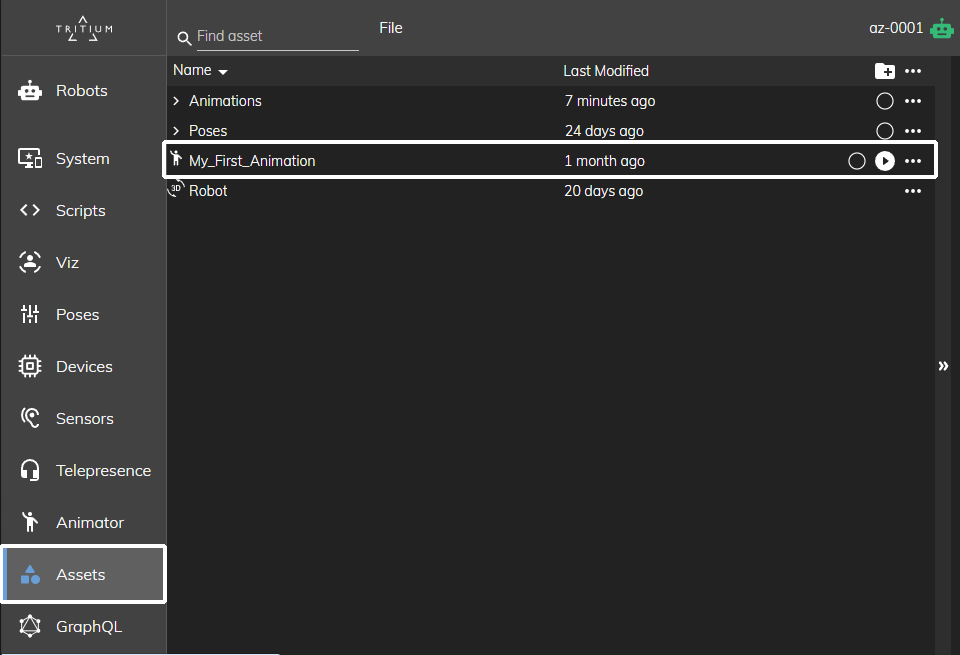
Task: Select the Animations folder radio circle
Action: (885, 101)
